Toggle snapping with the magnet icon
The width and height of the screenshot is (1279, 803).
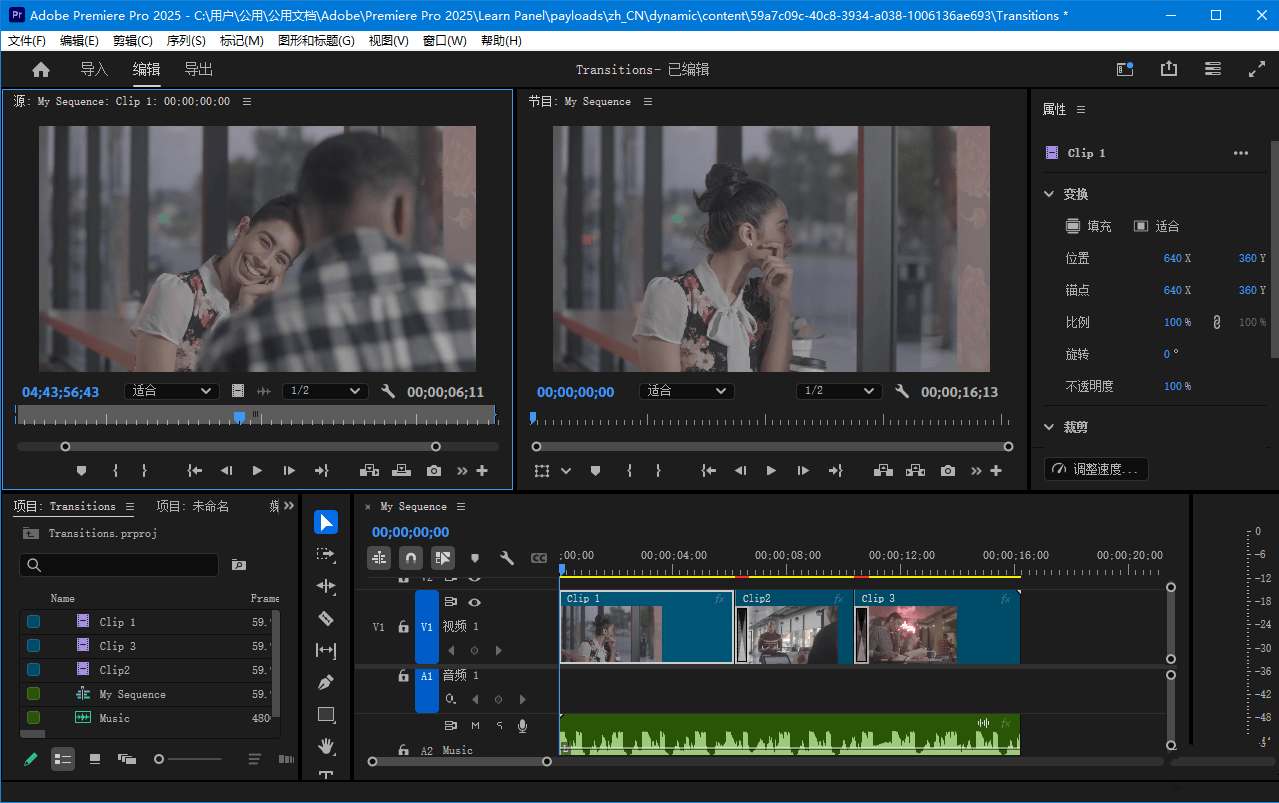(410, 557)
